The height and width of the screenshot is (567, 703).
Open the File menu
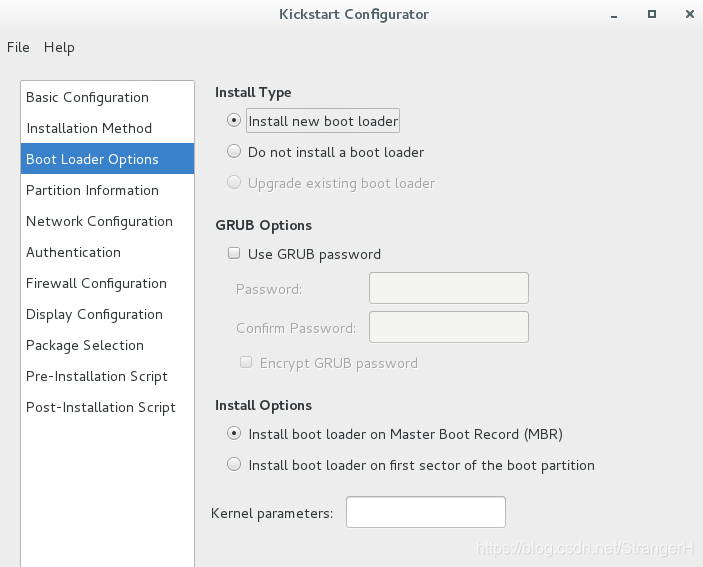tap(18, 47)
